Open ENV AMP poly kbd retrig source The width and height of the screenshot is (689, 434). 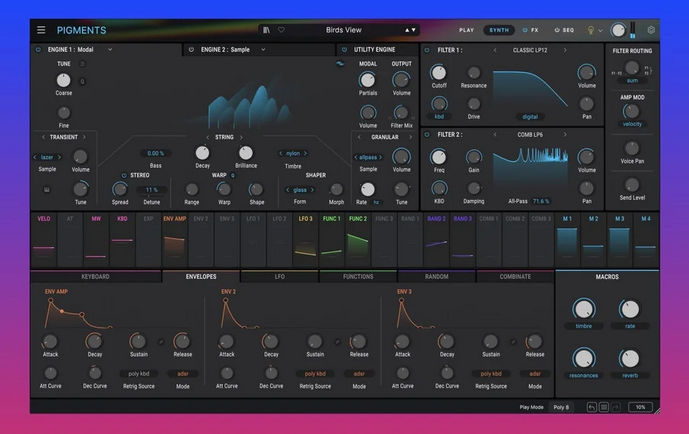[139, 374]
